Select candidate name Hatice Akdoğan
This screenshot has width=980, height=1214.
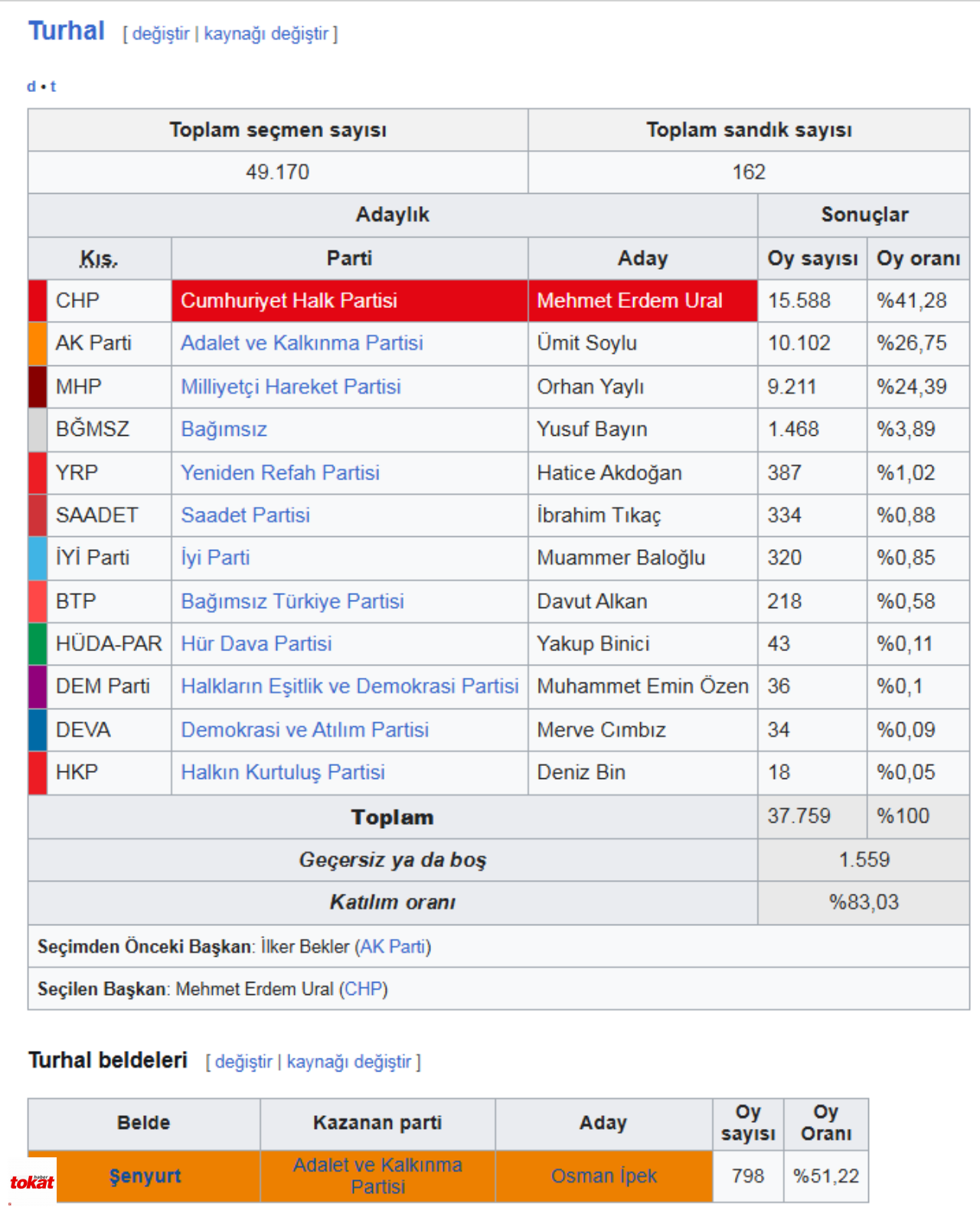609,473
